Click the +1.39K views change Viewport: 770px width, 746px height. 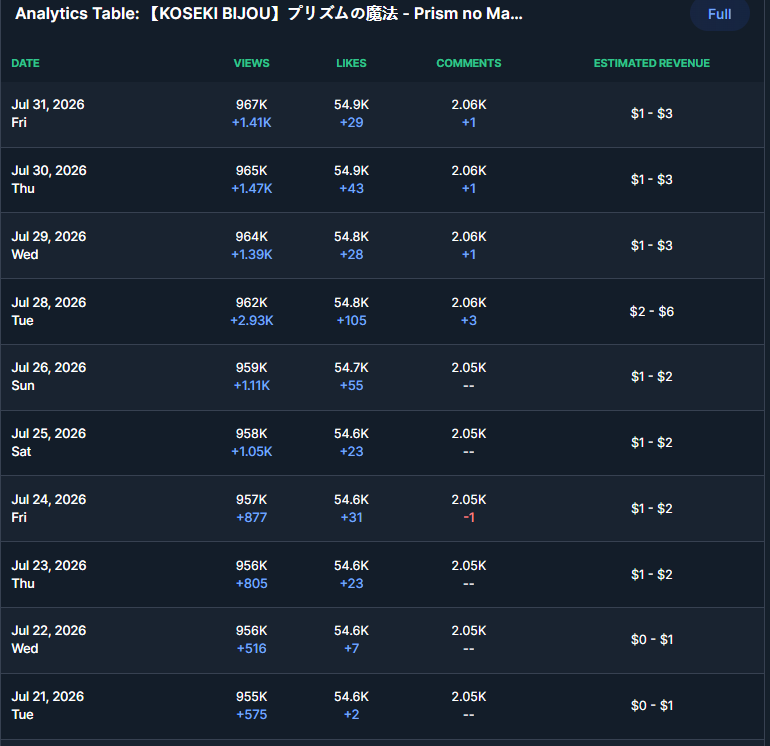point(251,254)
